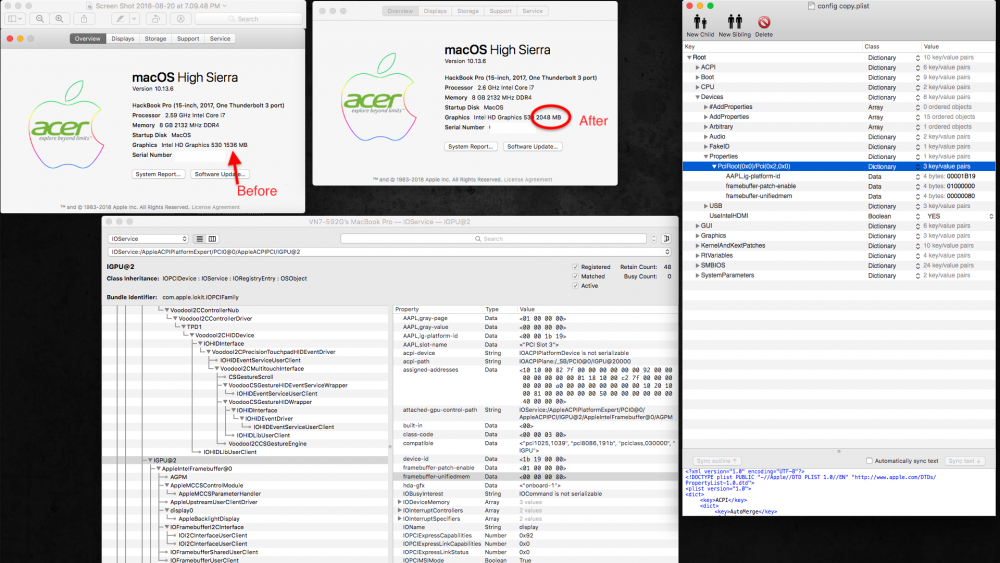Toggle the Registered checkbox
1000x563 pixels.
pos(575,267)
